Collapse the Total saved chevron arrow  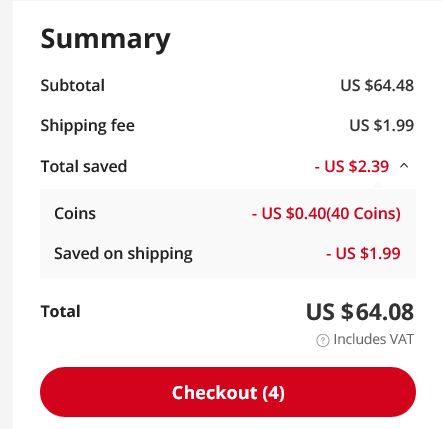(x=404, y=166)
